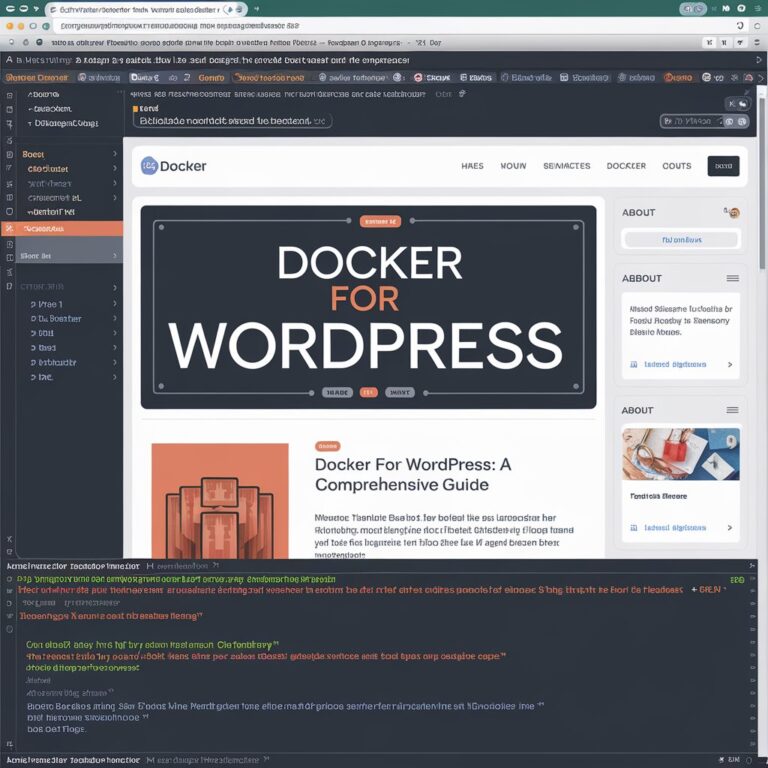Expand the "Boest" row chevron in the left panel
The width and height of the screenshot is (768, 768).
(115, 154)
